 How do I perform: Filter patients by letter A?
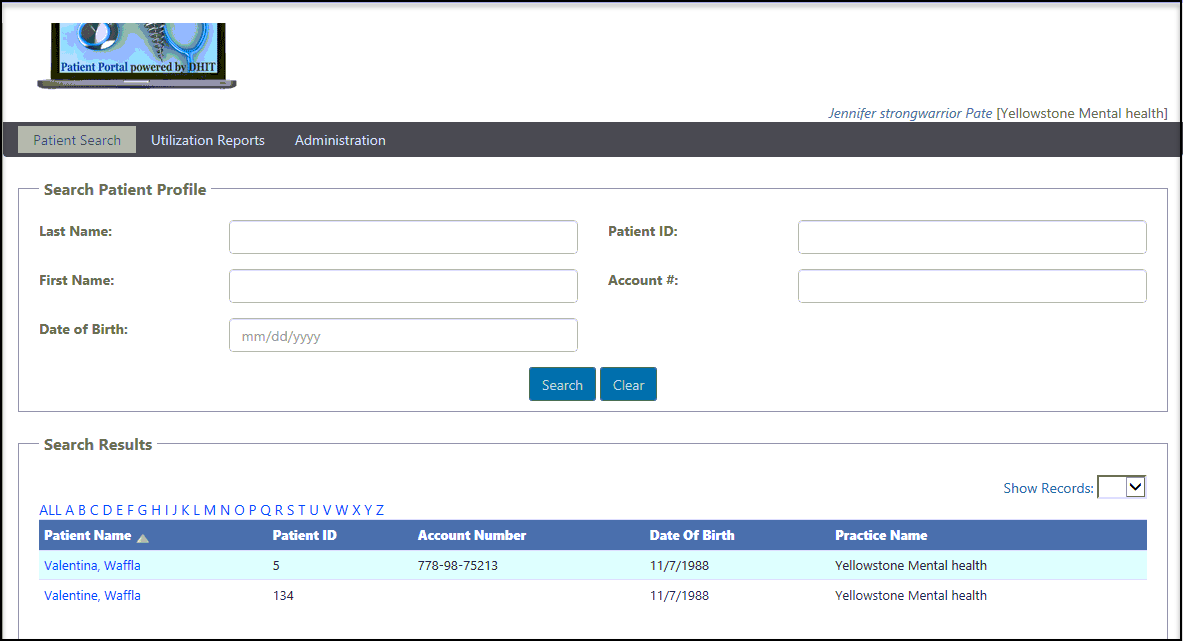coord(70,510)
